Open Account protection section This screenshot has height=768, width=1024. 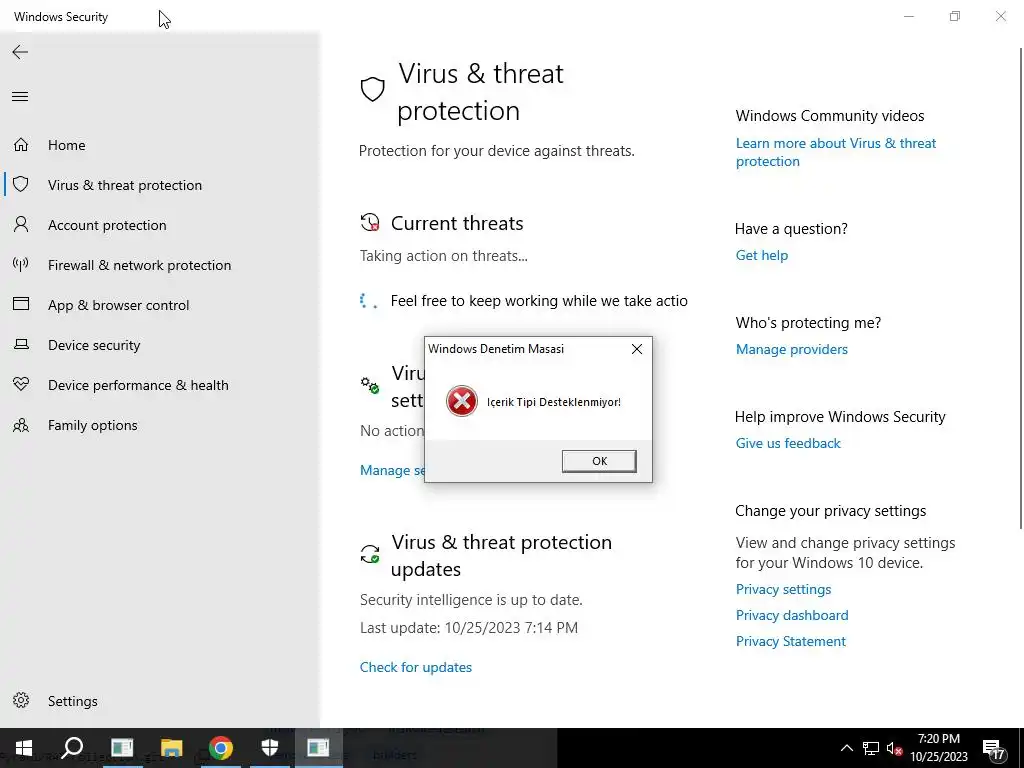click(107, 225)
